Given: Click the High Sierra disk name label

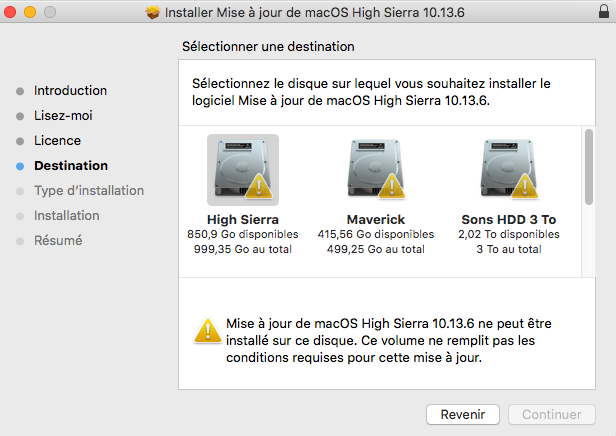Looking at the screenshot, I should tap(243, 218).
